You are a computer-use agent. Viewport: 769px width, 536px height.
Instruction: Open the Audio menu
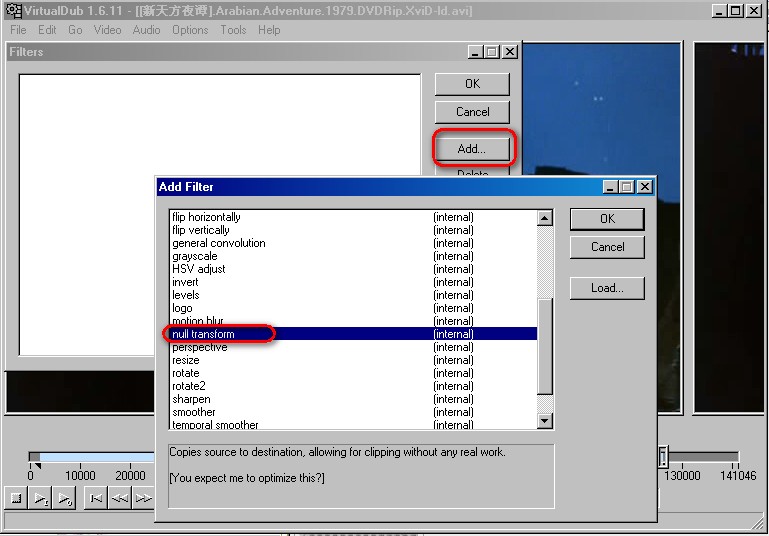pyautogui.click(x=146, y=30)
